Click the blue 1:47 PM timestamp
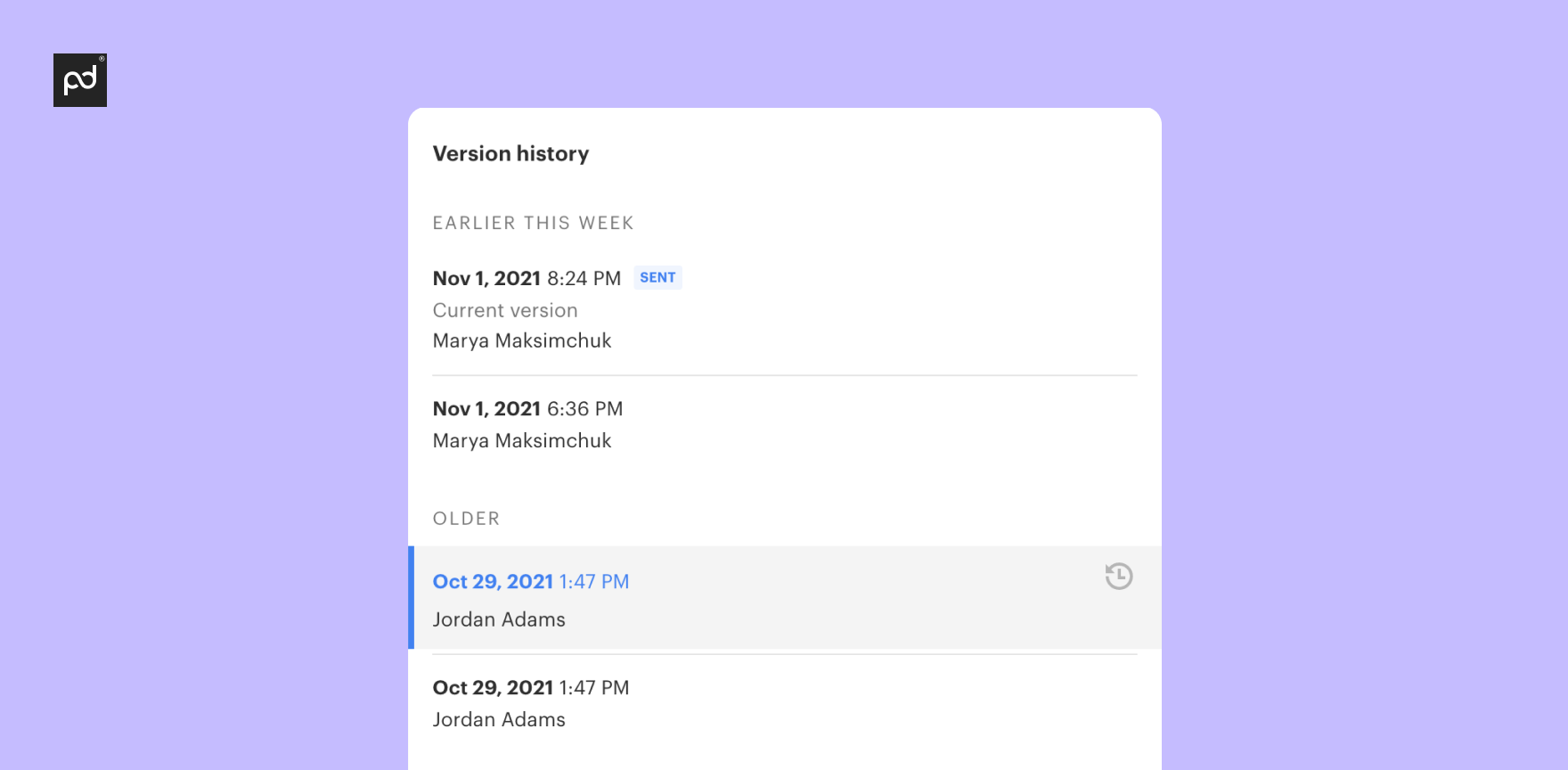 (x=594, y=582)
